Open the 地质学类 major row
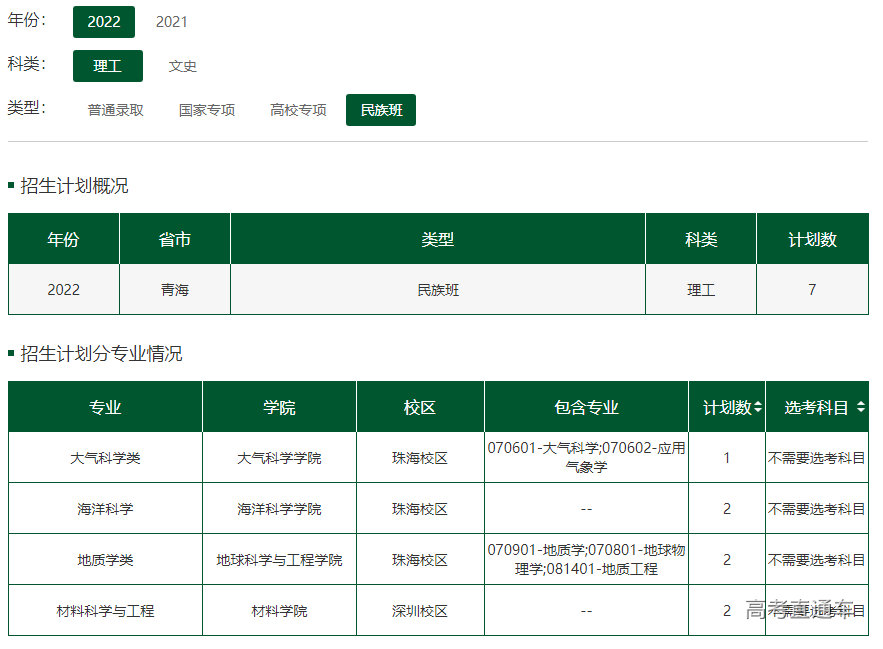 coord(105,560)
